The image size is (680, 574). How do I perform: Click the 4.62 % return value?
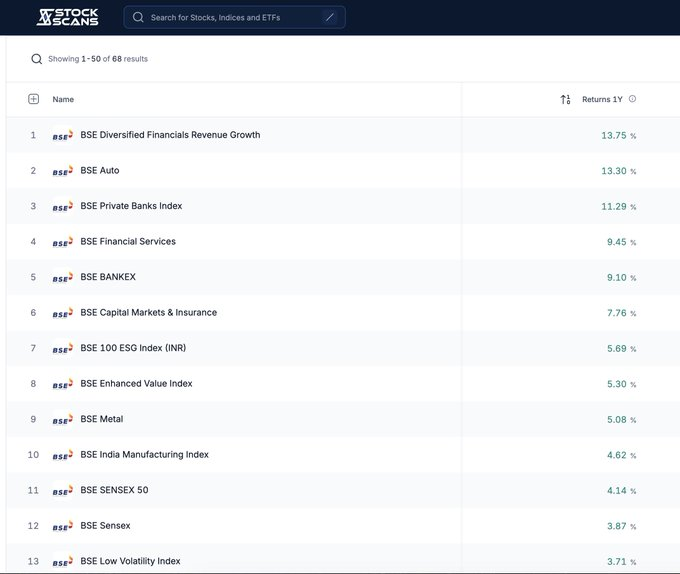621,456
